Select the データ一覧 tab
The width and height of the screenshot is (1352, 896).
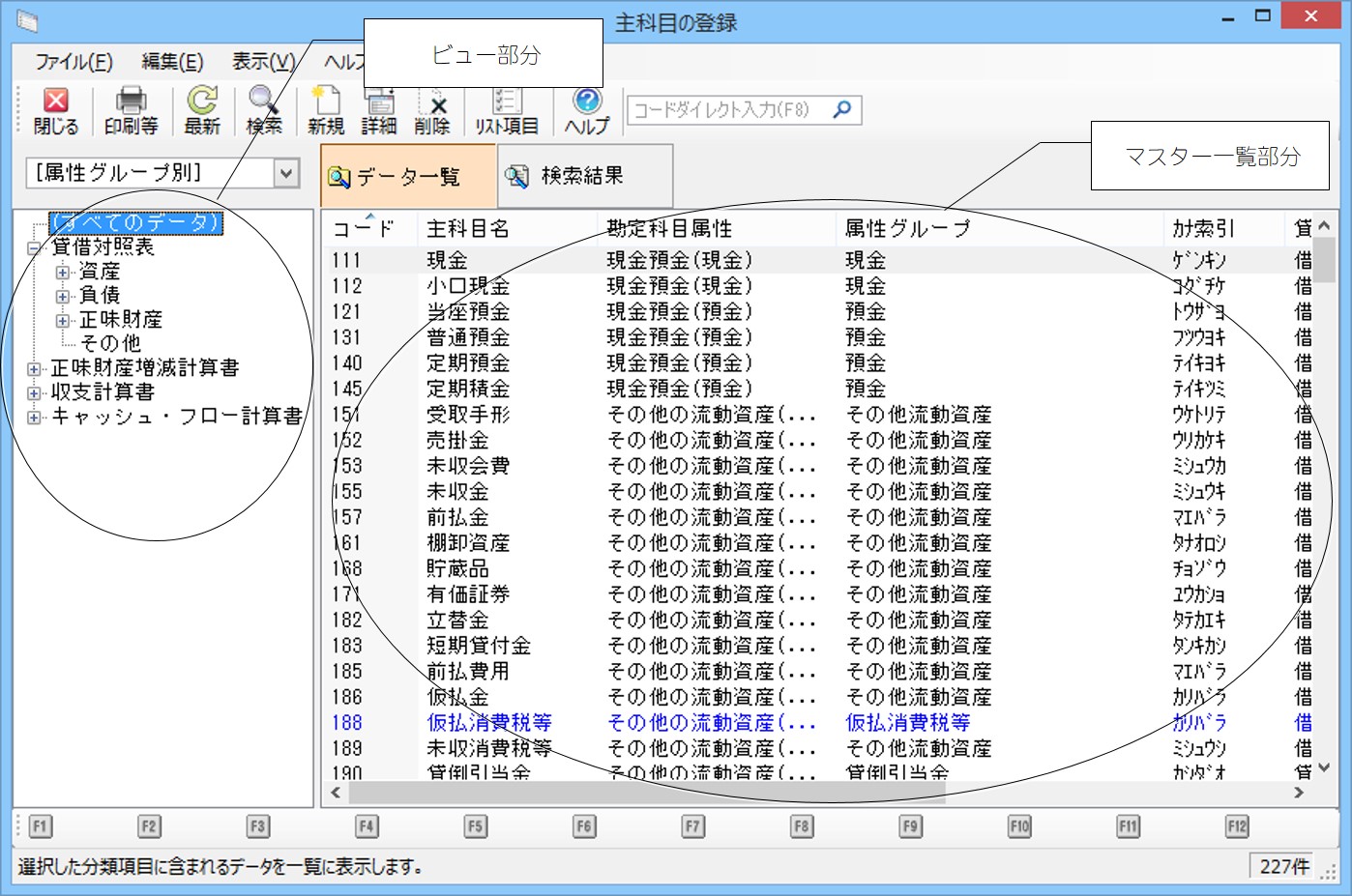tap(407, 176)
